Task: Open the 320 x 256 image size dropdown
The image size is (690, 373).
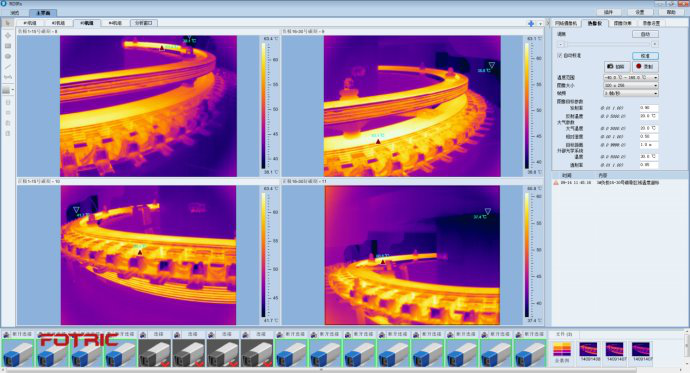Action: (x=631, y=85)
